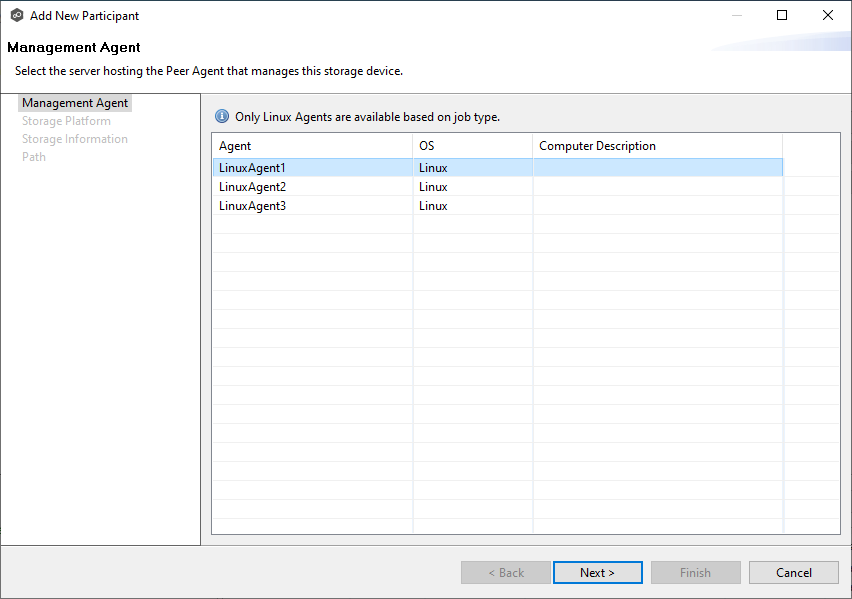Minimize the Add New Participant window
Screen dimensions: 852x599
pyautogui.click(x=736, y=15)
